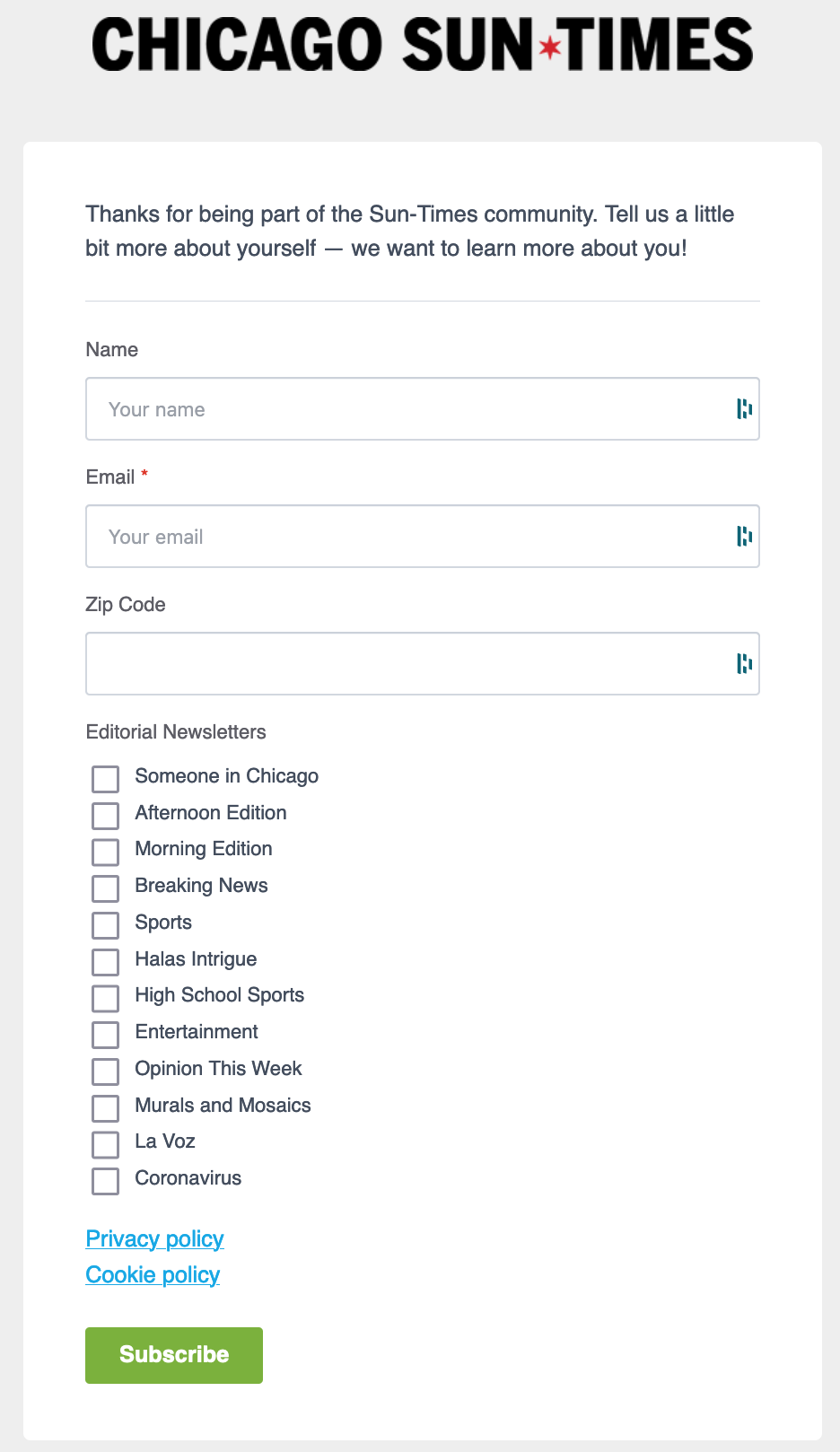This screenshot has height=1452, width=840.
Task: Click the password manager icon in Name field
Action: [744, 409]
